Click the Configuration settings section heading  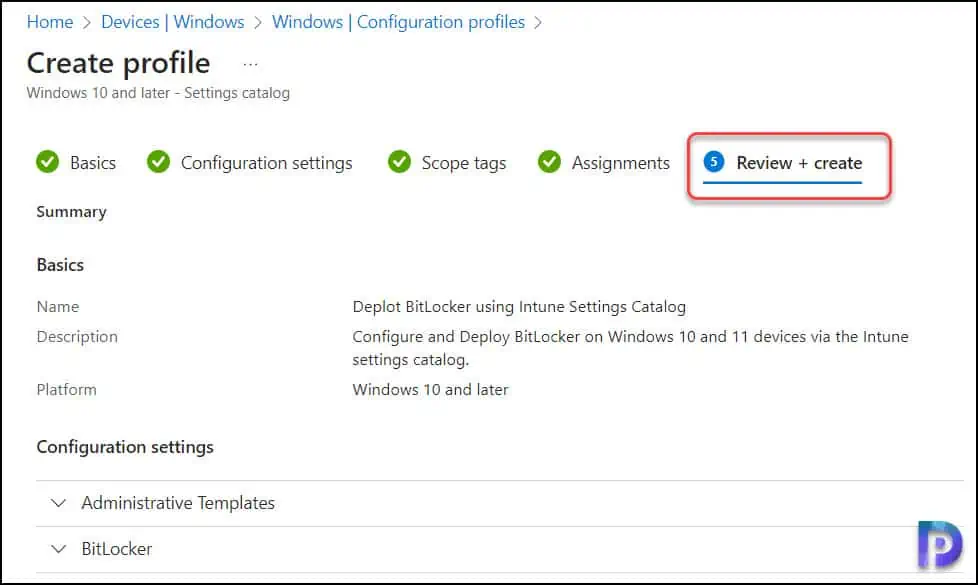tap(125, 447)
